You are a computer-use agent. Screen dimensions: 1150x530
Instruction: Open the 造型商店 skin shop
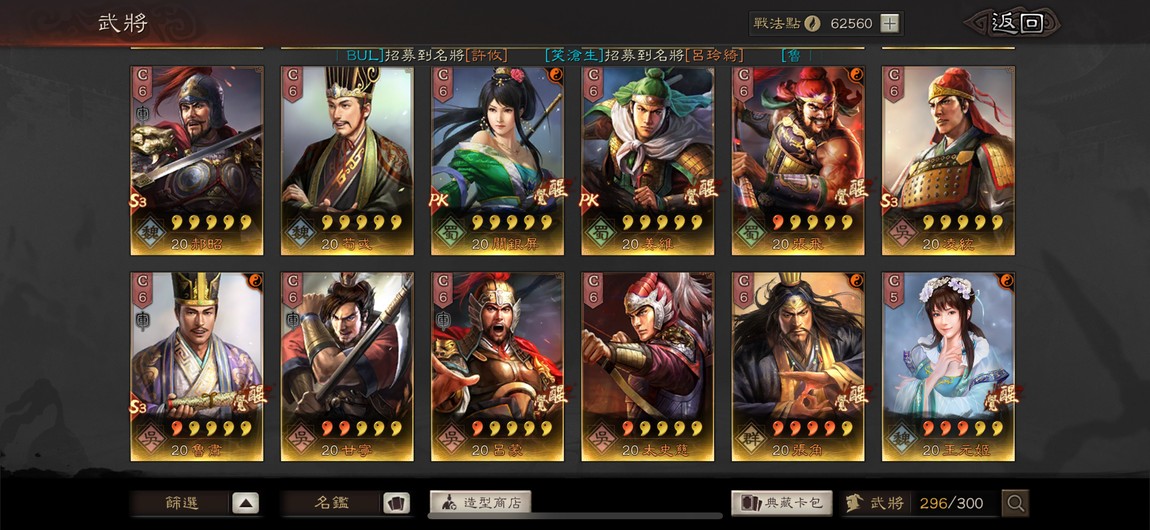pos(480,503)
